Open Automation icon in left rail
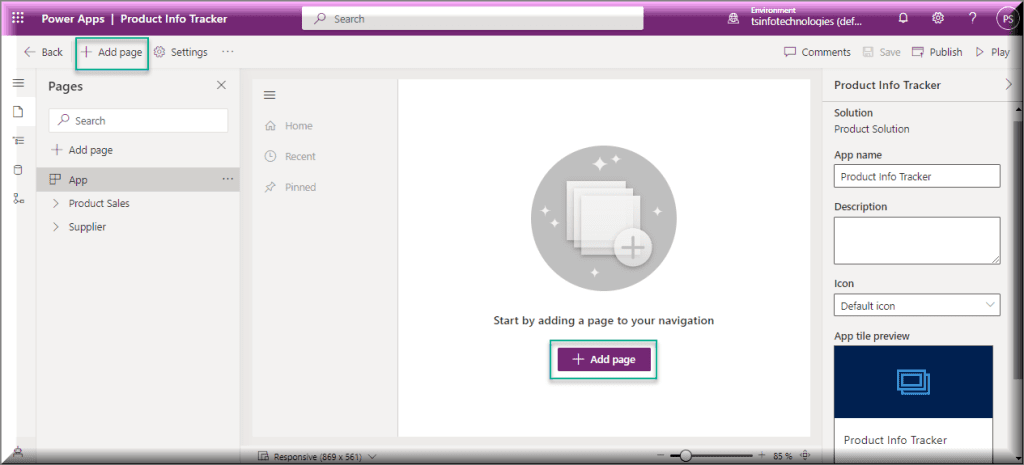 [18, 199]
